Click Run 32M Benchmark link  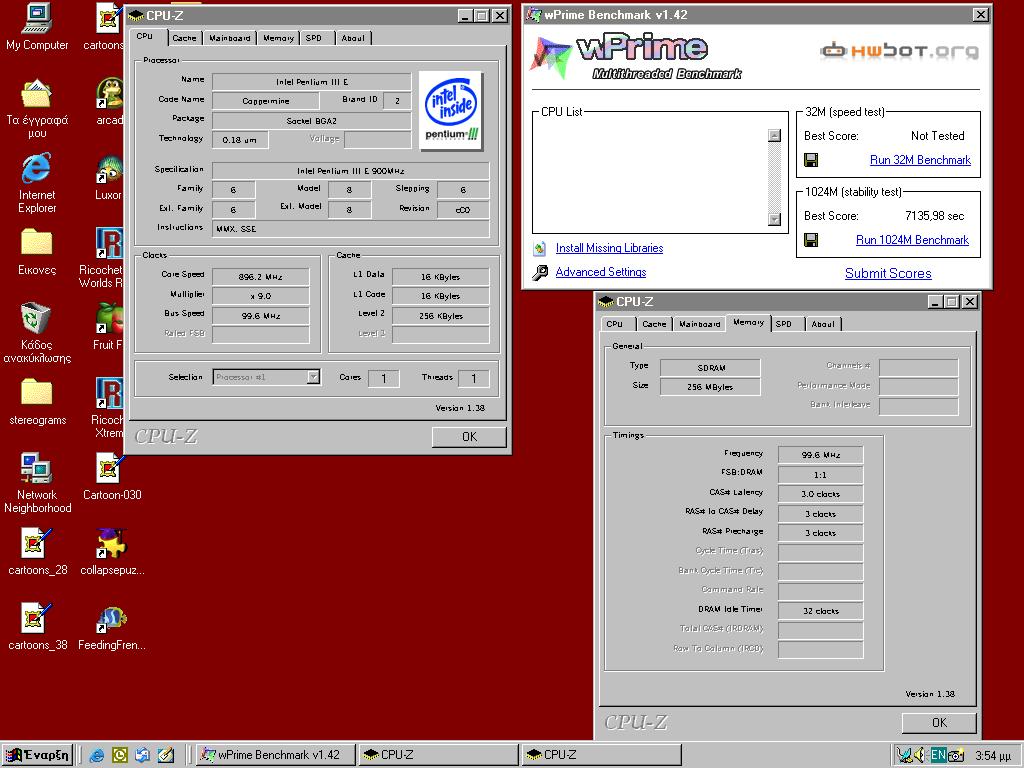[x=920, y=160]
